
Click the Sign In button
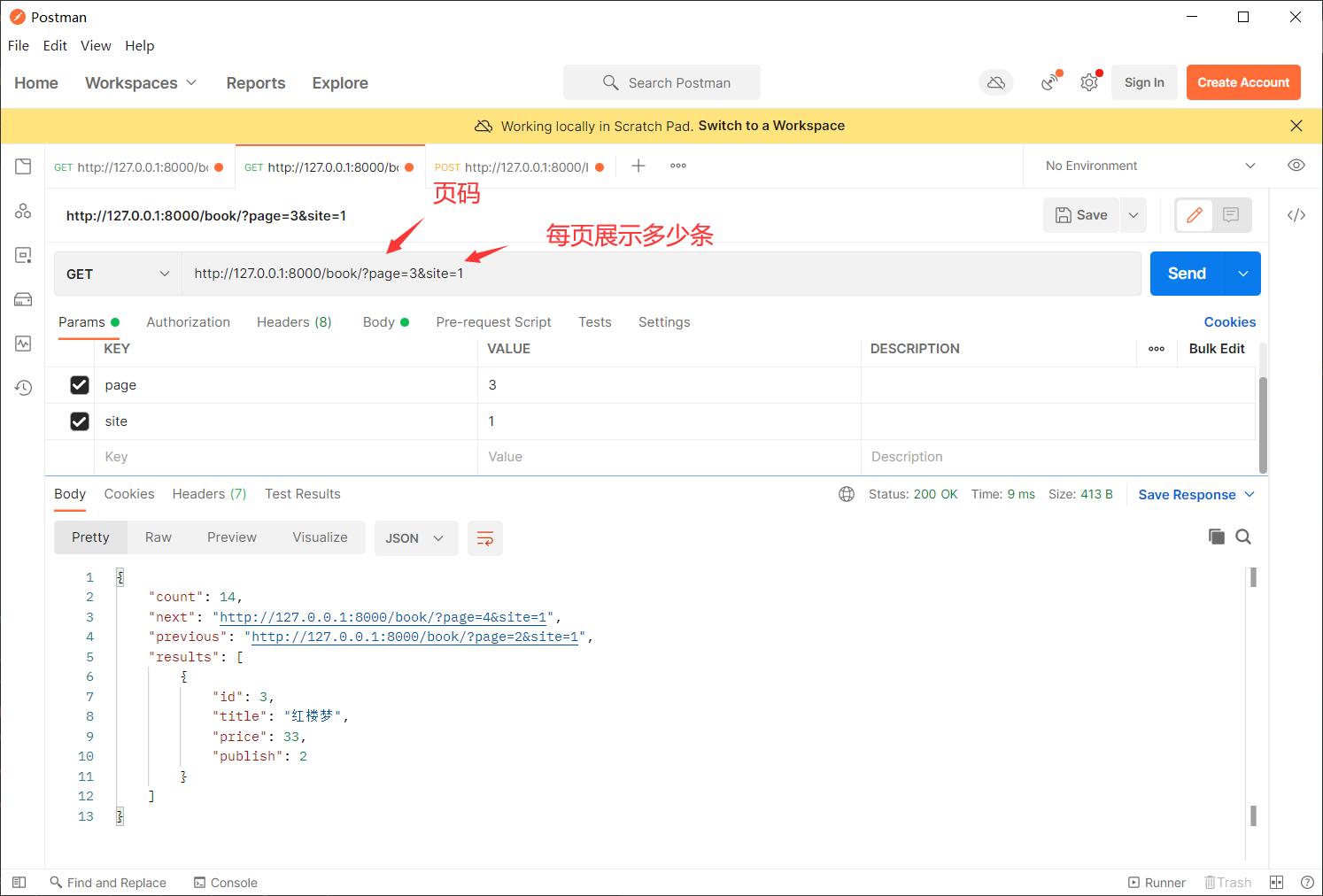1144,82
